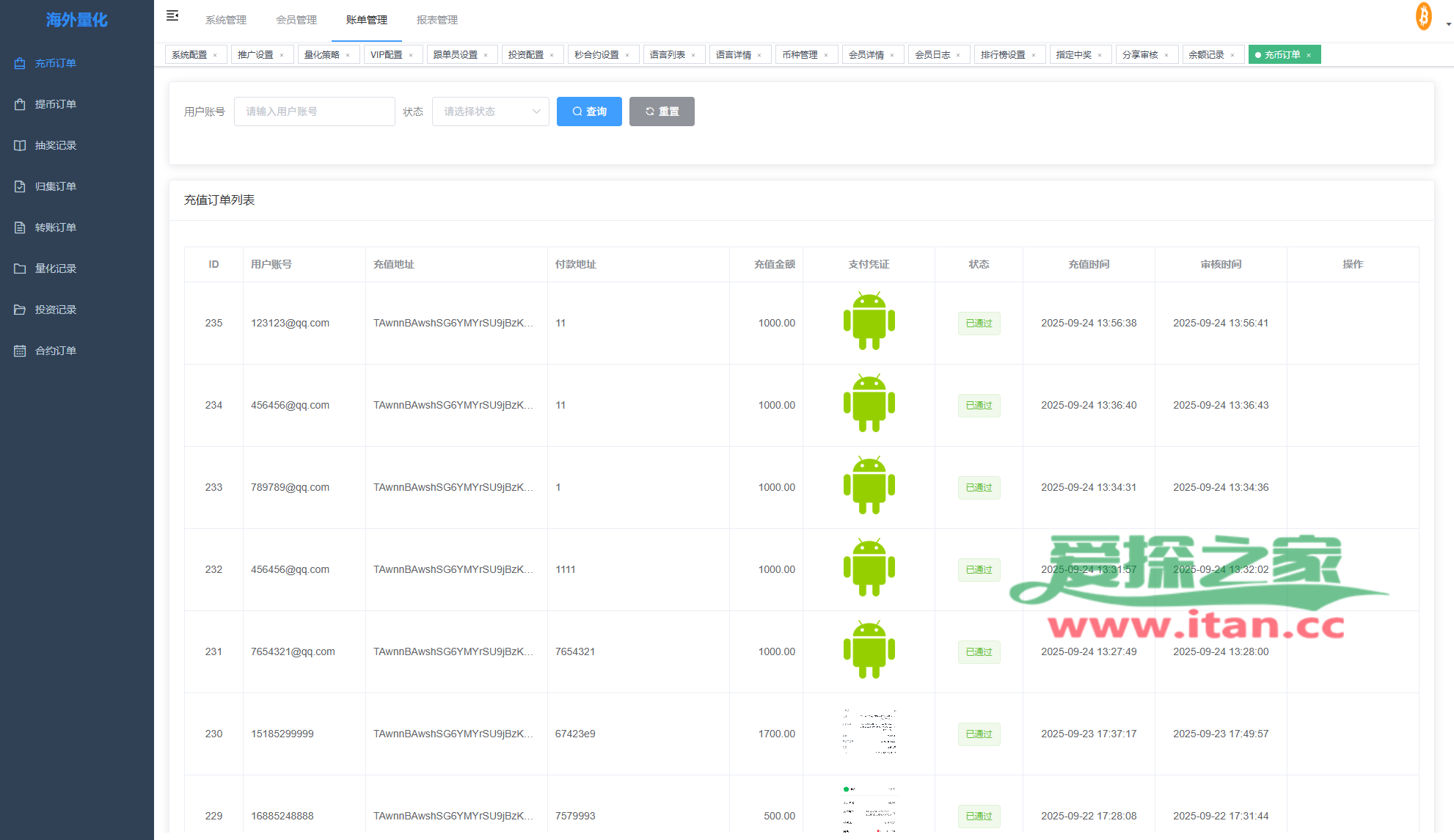Click the 用户账号 input field
Screen dimensions: 1454x840
click(314, 112)
